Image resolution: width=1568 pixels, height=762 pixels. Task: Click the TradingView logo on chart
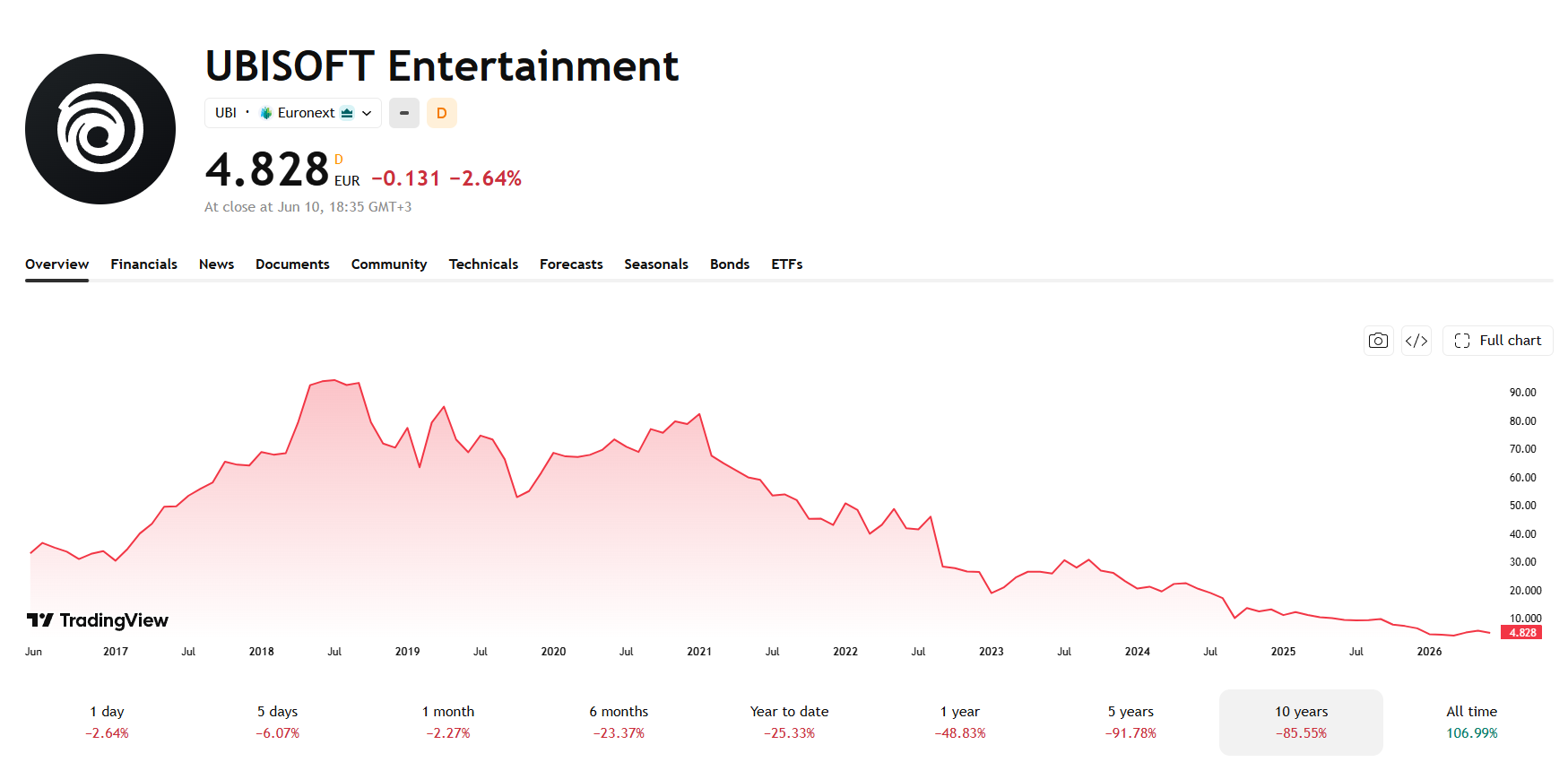coord(98,620)
